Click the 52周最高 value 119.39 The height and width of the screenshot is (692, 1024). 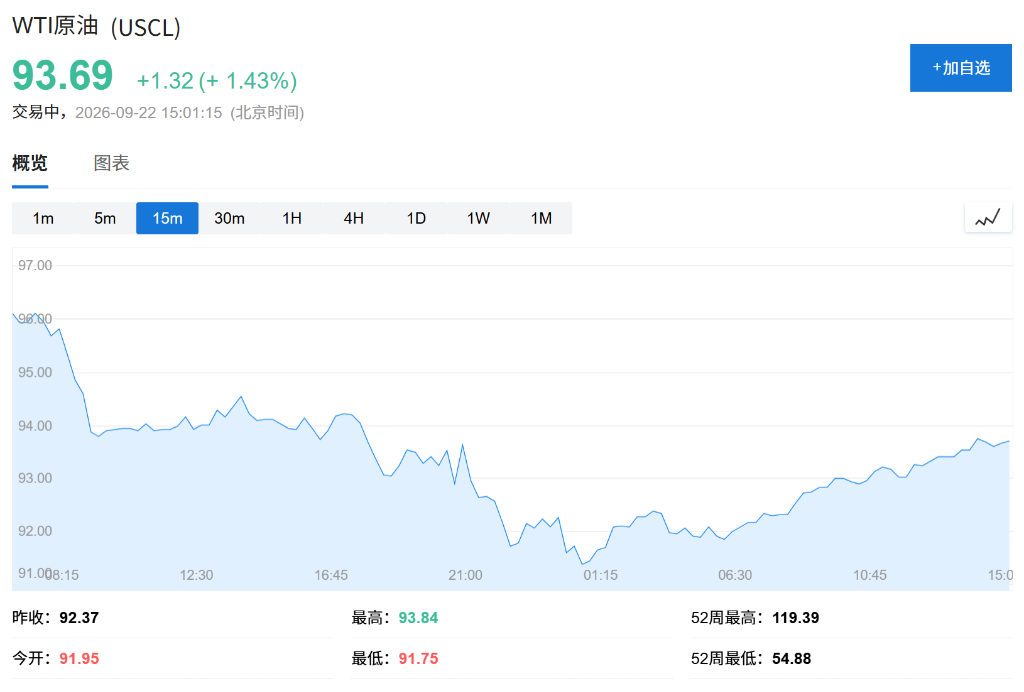[x=795, y=618]
